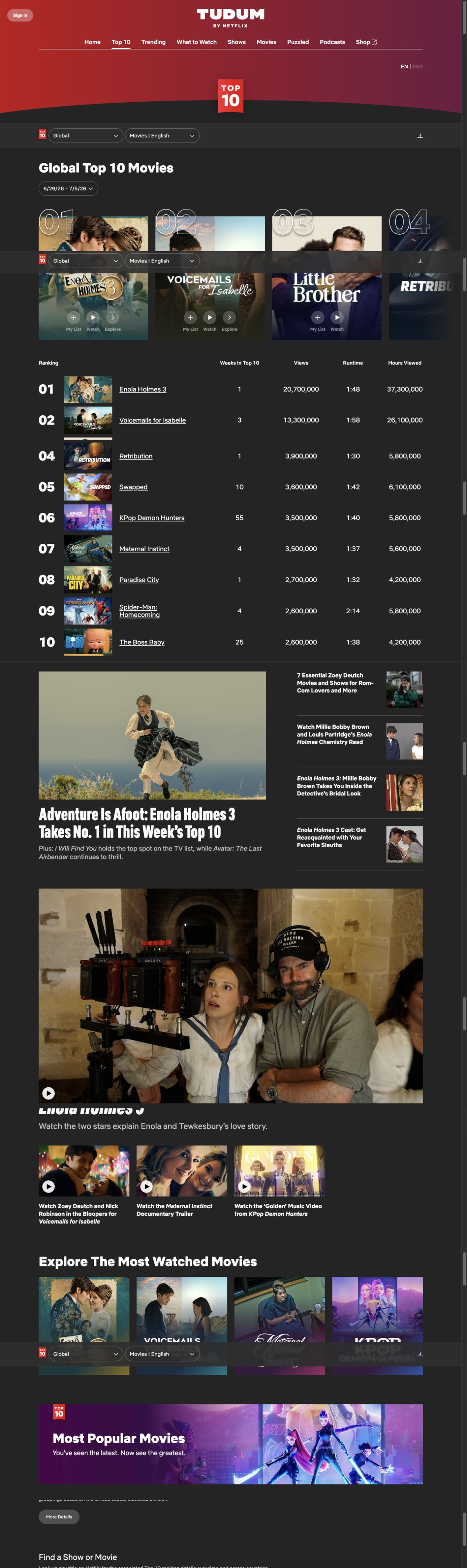
Task: Open the Trending nav item
Action: click(153, 42)
